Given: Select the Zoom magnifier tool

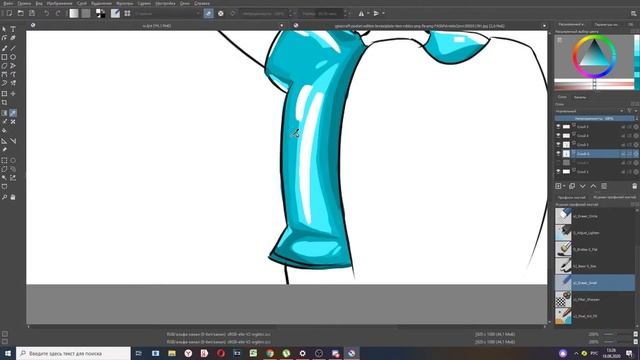Looking at the screenshot, I should [4, 197].
